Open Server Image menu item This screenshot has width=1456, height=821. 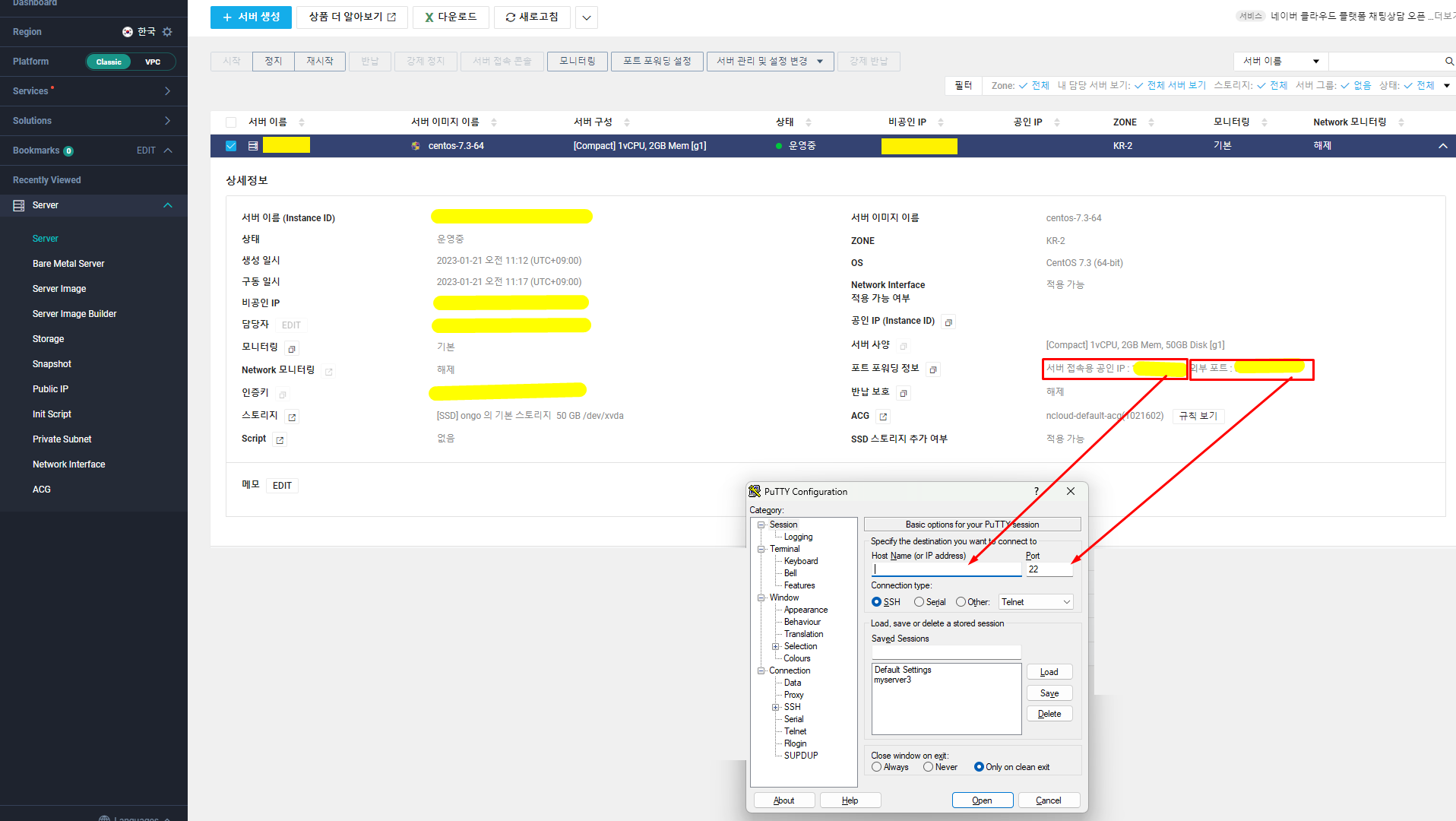[x=59, y=289]
